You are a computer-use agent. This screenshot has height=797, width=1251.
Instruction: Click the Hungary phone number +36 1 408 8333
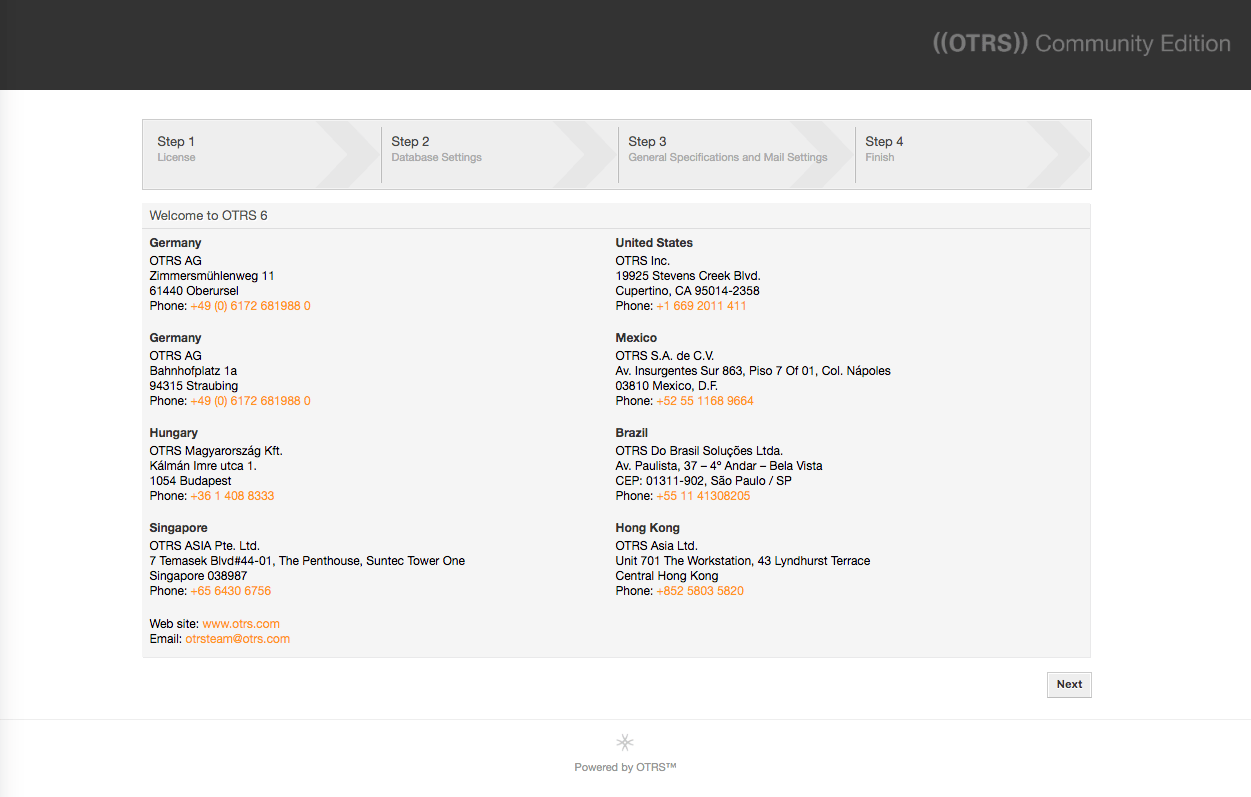point(232,496)
